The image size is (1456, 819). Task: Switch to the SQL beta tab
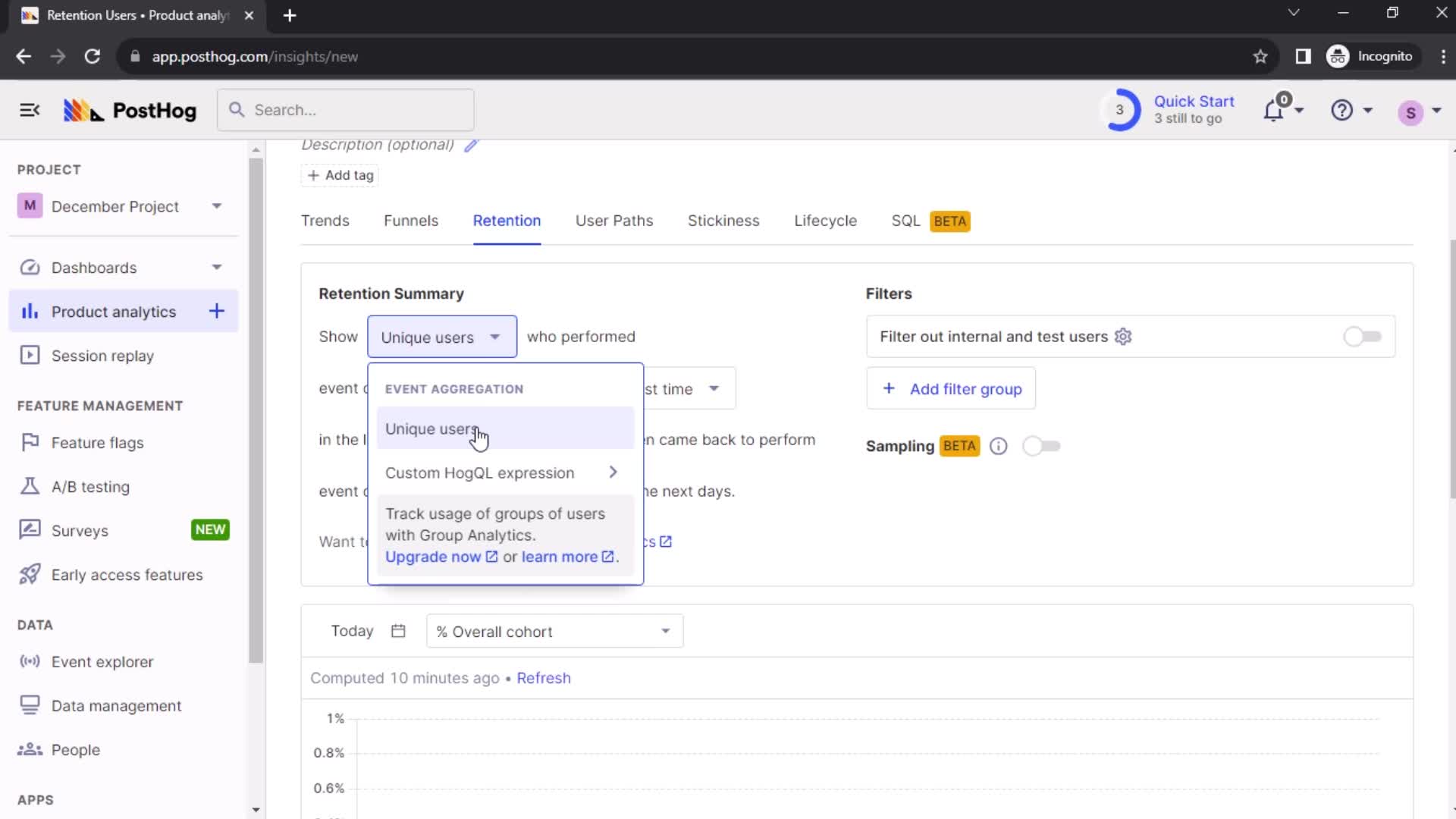[930, 221]
